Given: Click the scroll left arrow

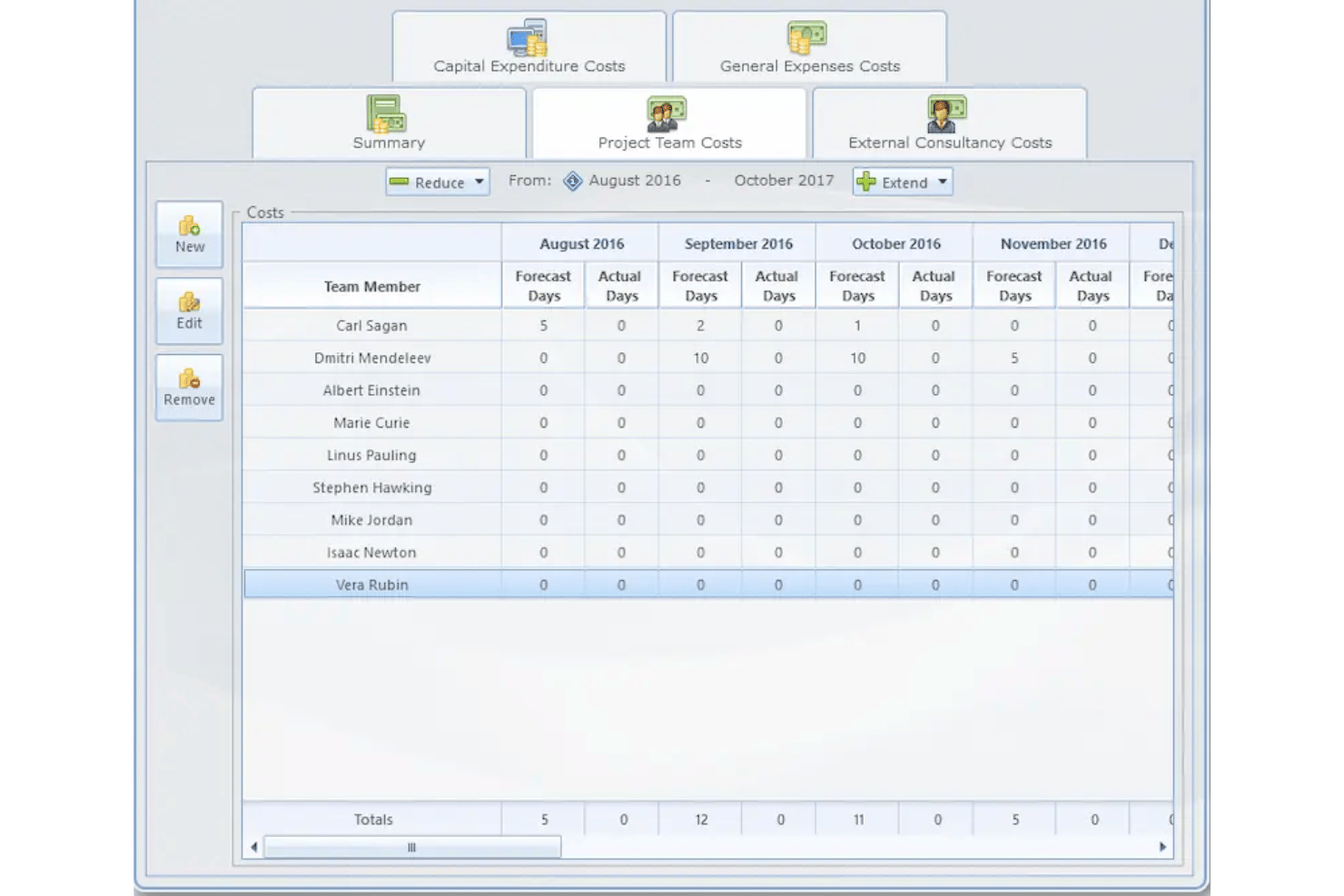Looking at the screenshot, I should (x=253, y=847).
